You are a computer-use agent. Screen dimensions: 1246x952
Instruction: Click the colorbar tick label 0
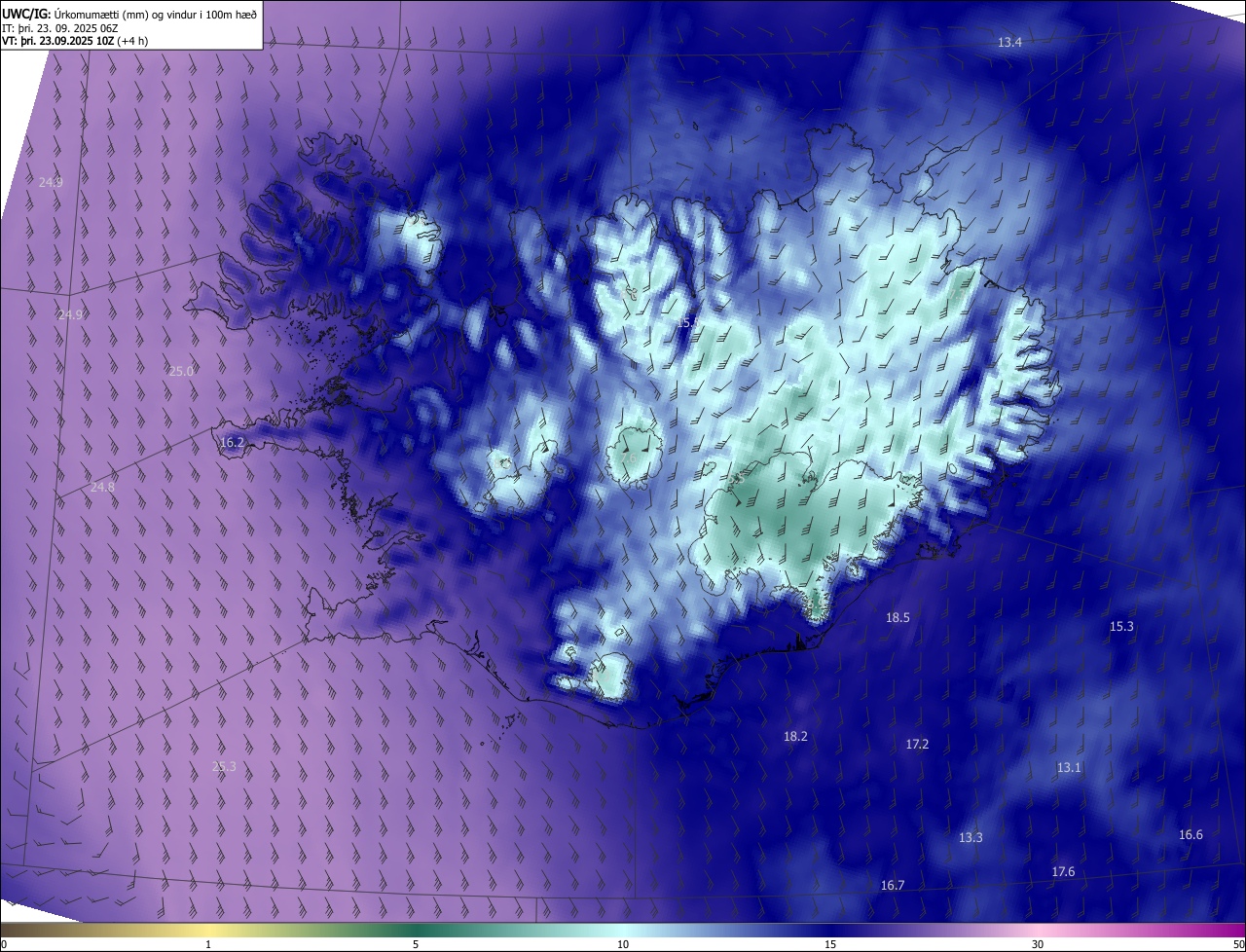tap(4, 944)
